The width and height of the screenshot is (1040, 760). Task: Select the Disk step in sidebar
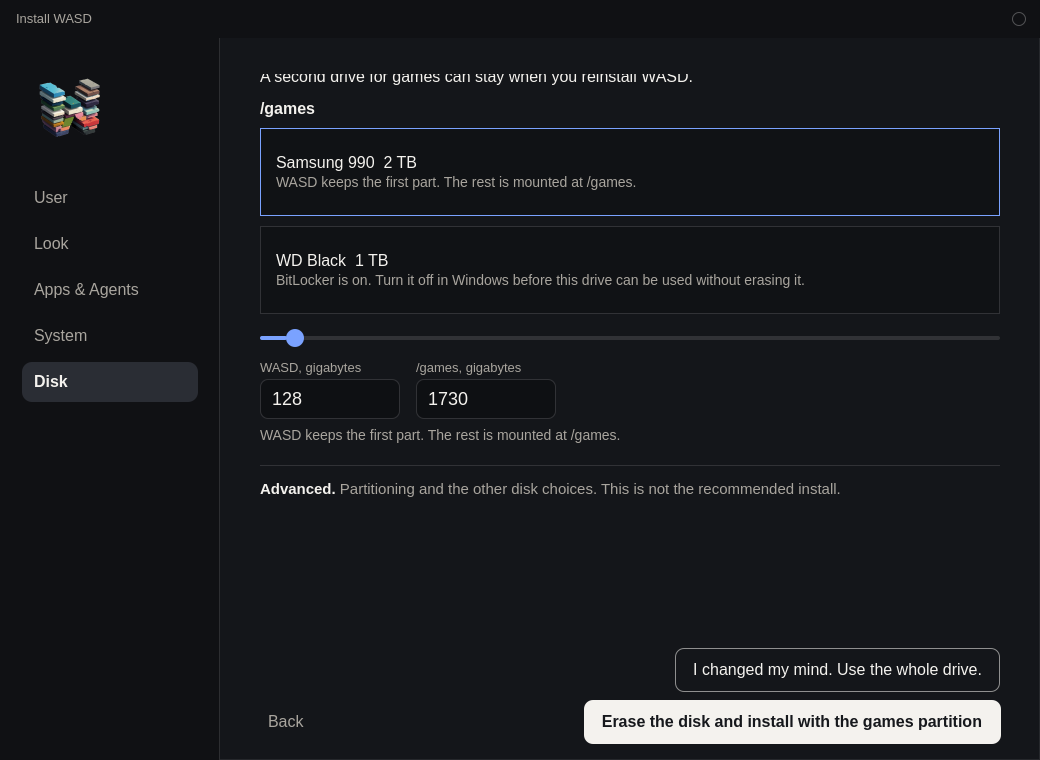tap(109, 382)
